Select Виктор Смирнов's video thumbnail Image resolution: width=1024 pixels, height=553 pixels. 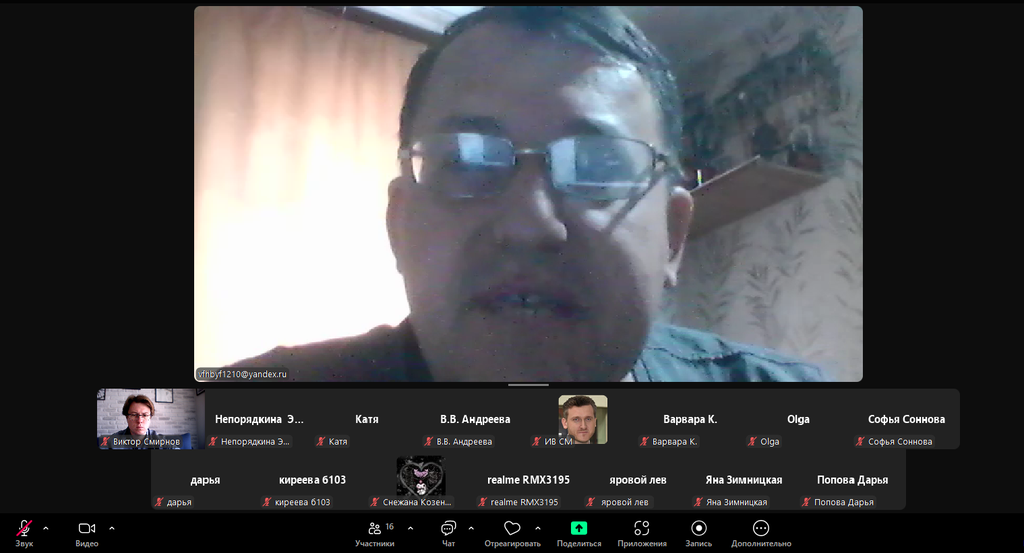(x=150, y=418)
